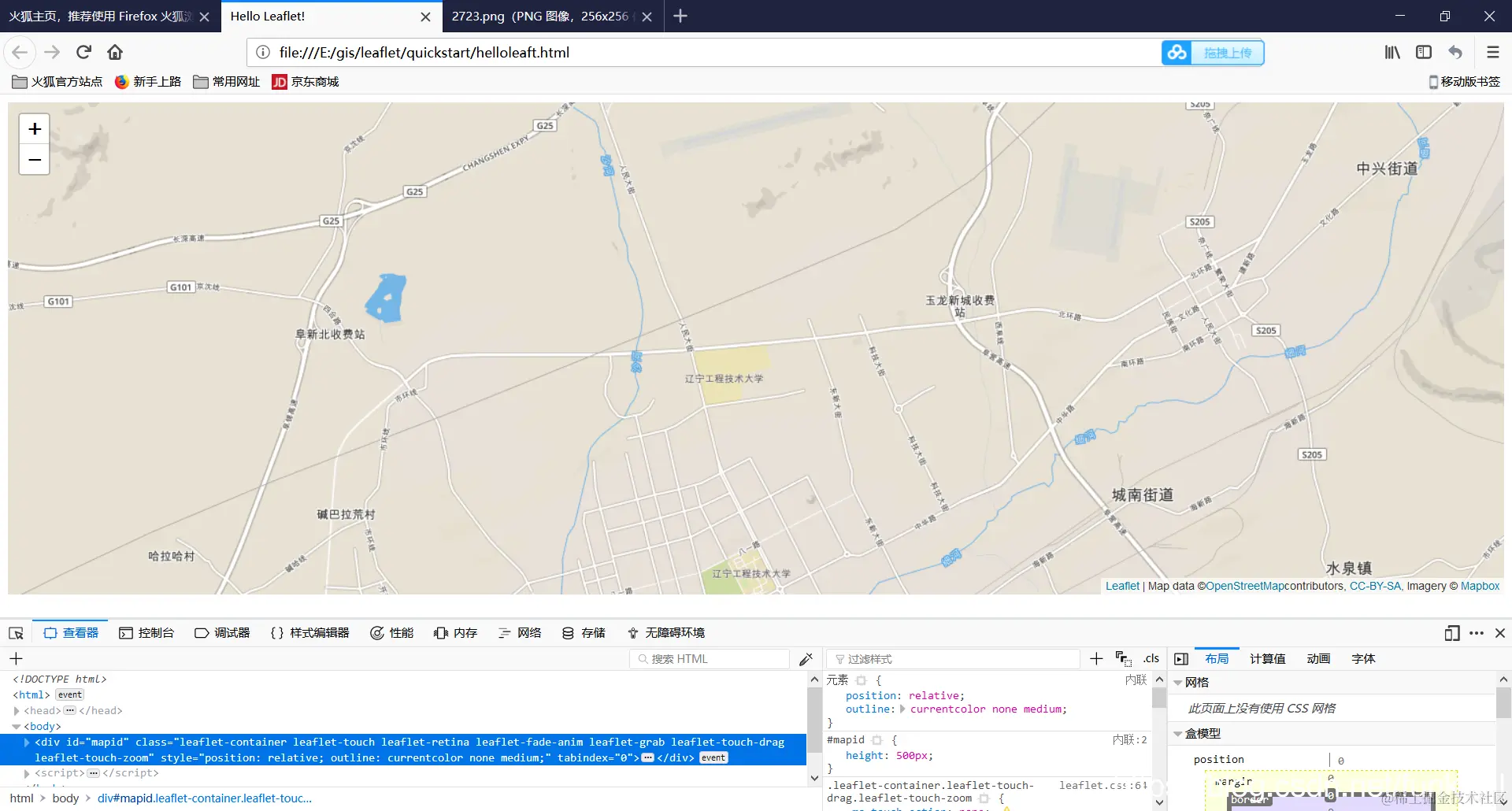1512x811 pixels.
Task: Select the body breadcrumb
Action: pos(65,798)
